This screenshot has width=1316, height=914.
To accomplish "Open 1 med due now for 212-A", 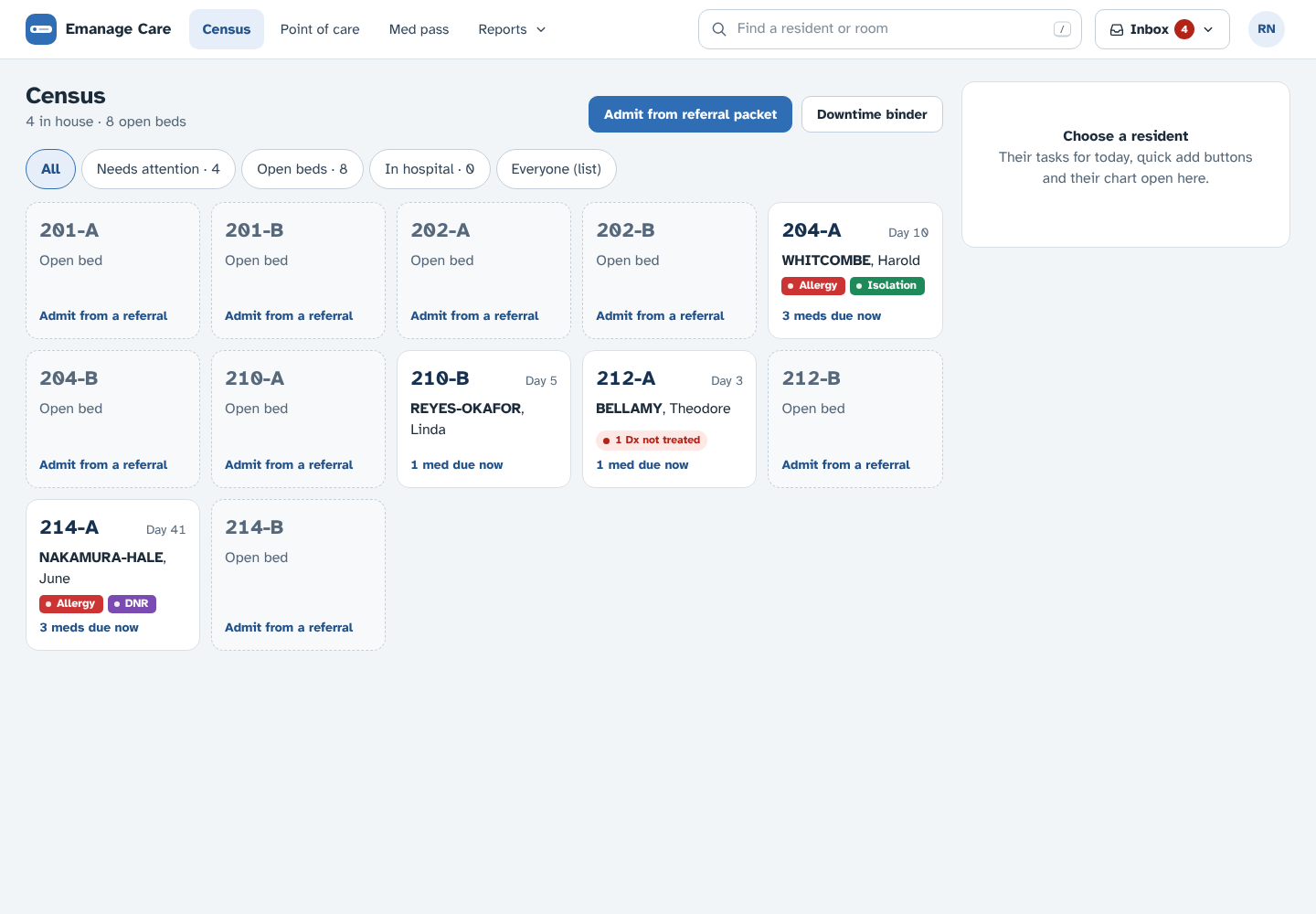I will click(642, 464).
